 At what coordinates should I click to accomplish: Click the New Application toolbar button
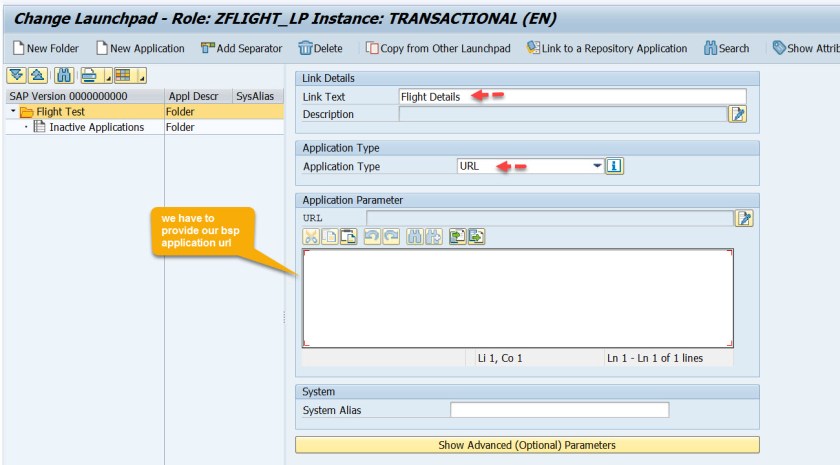point(140,48)
